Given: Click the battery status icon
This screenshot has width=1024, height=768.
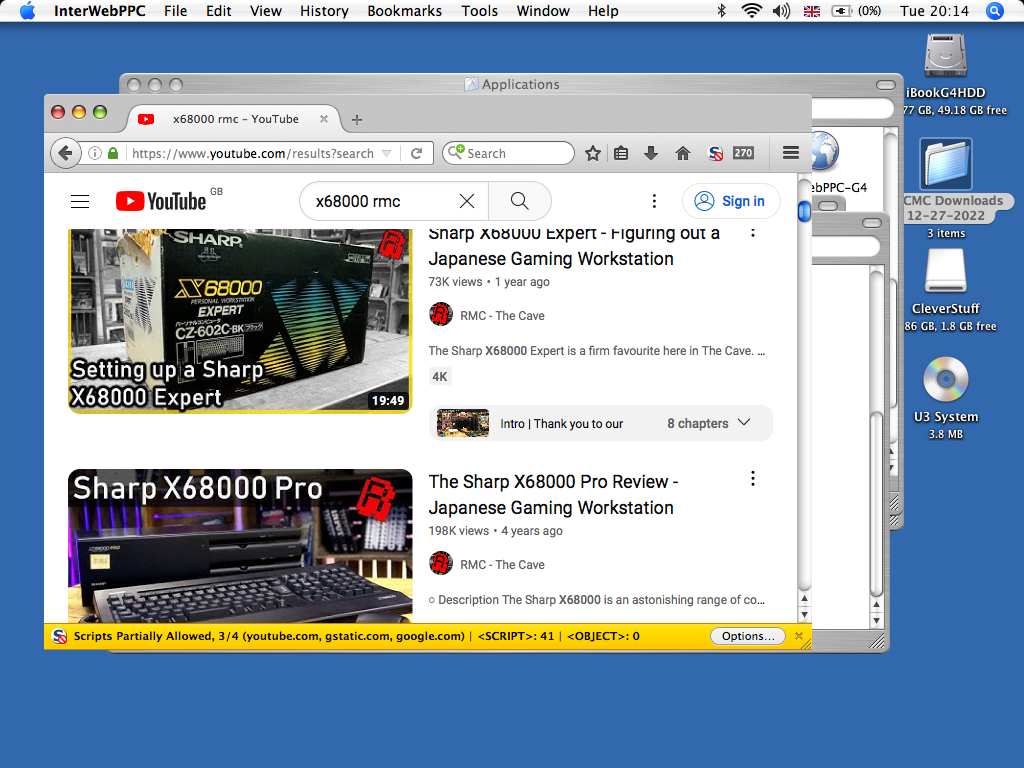Looking at the screenshot, I should point(841,11).
